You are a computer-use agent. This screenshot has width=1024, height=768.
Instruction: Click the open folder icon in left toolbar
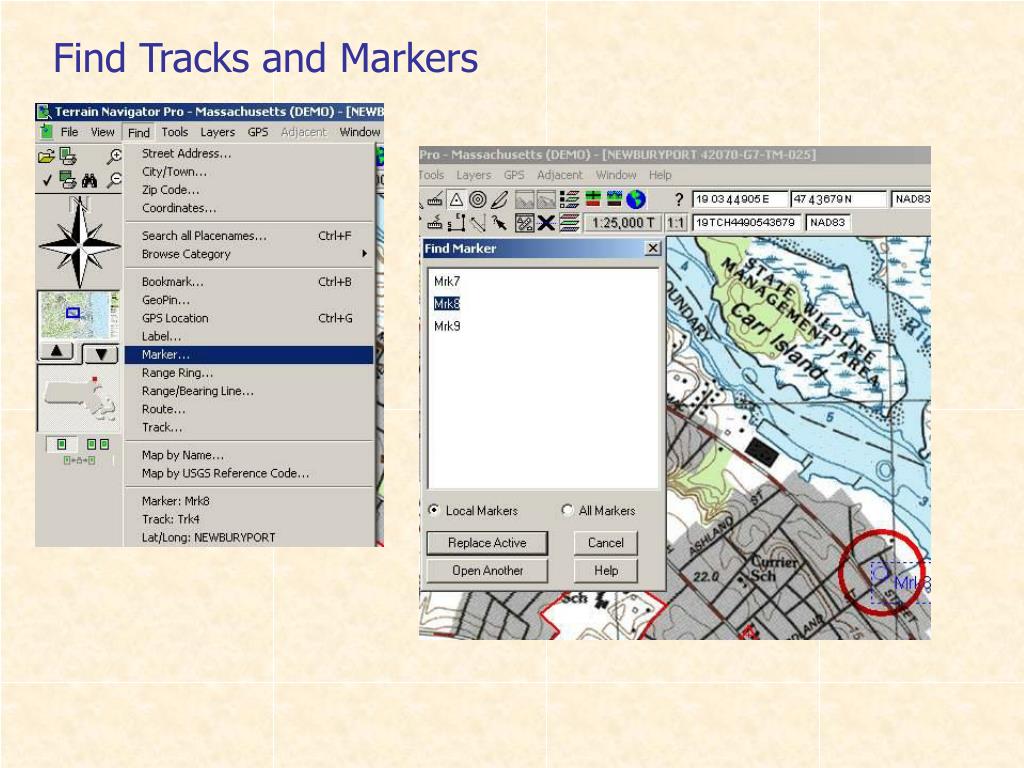(x=46, y=156)
